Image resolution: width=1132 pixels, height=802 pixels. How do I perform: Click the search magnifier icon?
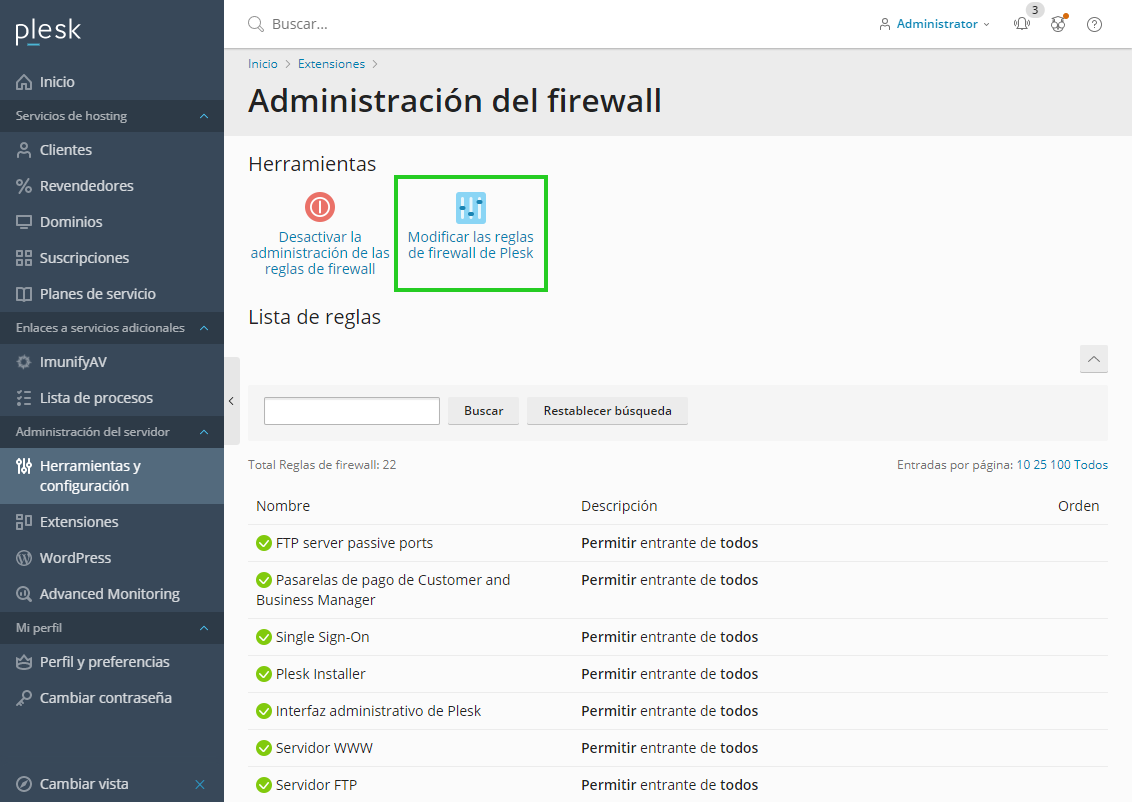(256, 25)
